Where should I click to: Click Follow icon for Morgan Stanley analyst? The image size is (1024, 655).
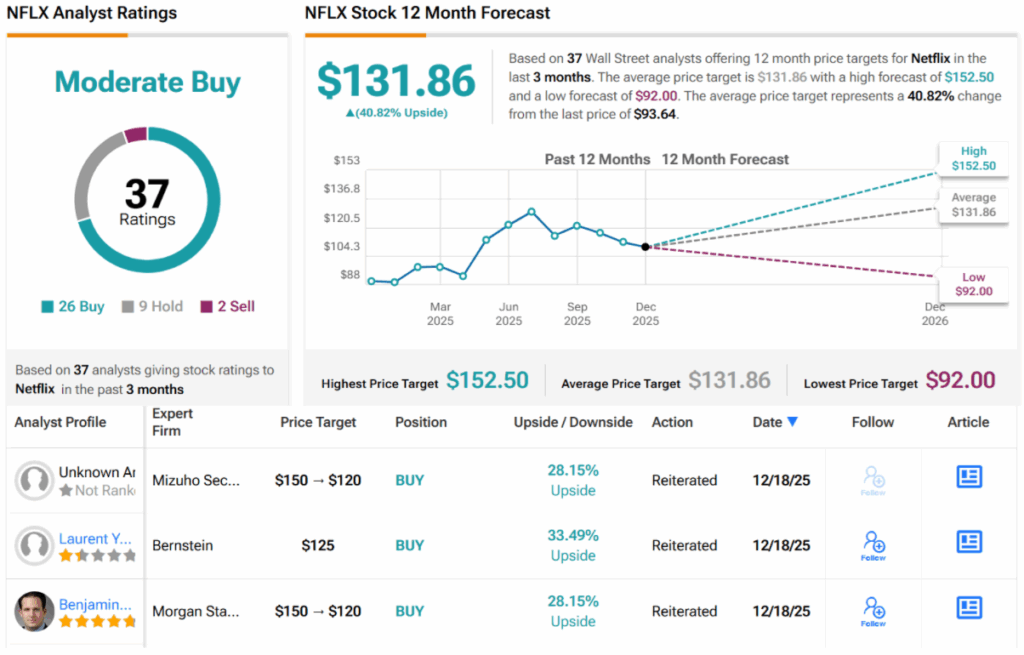[873, 610]
